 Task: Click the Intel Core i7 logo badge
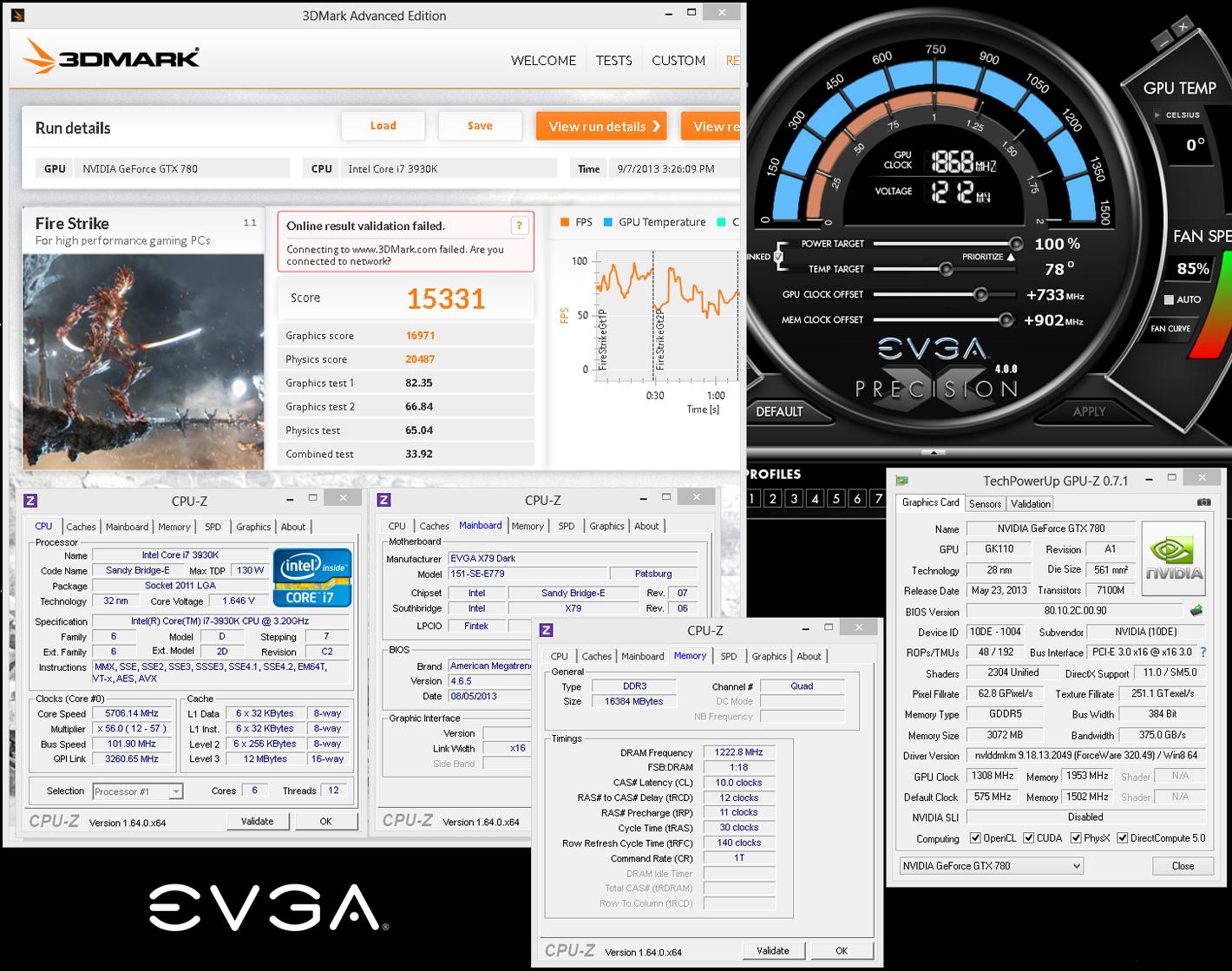(x=312, y=577)
